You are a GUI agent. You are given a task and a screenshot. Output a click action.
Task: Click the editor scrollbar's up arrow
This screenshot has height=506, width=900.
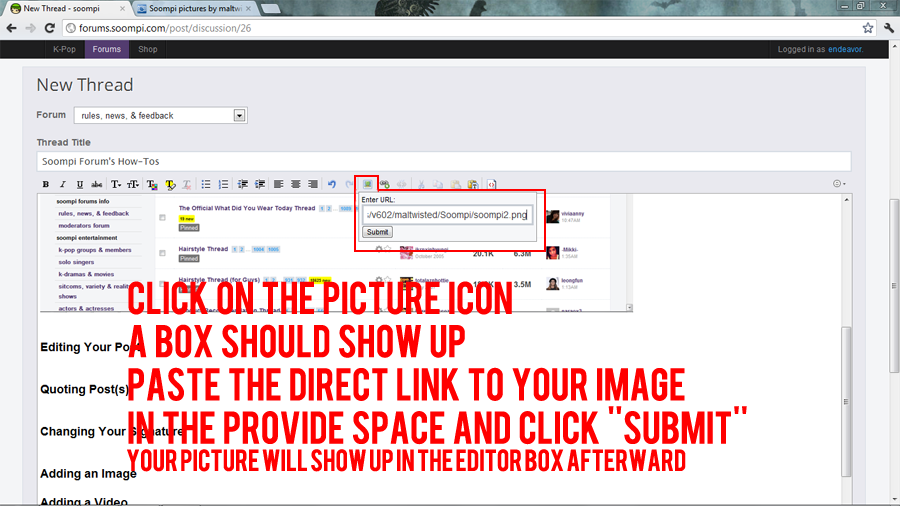pyautogui.click(x=846, y=200)
